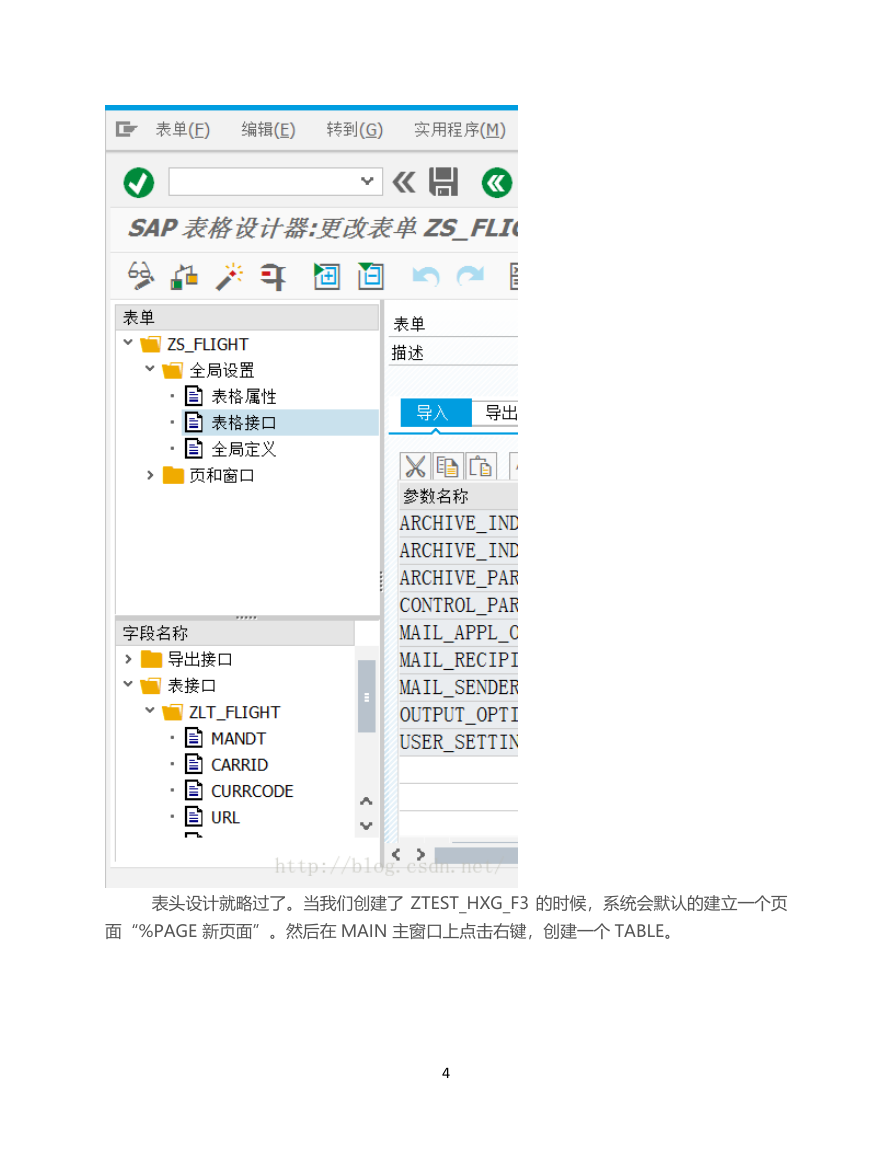This screenshot has height=1155, width=893.
Task: Click the Undo arrow icon
Action: click(x=426, y=276)
